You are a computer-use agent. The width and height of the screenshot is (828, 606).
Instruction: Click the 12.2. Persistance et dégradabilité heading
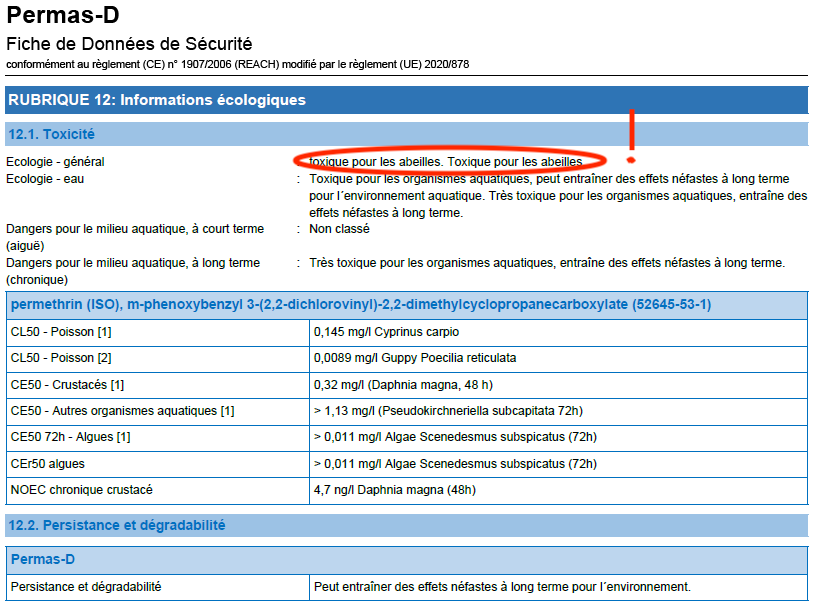pyautogui.click(x=116, y=525)
